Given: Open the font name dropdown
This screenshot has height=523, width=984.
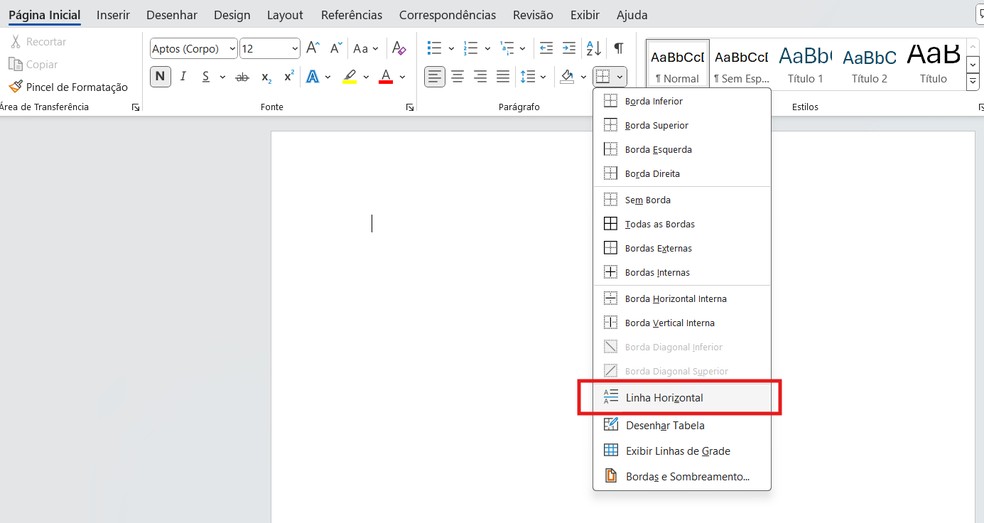Looking at the screenshot, I should point(232,48).
